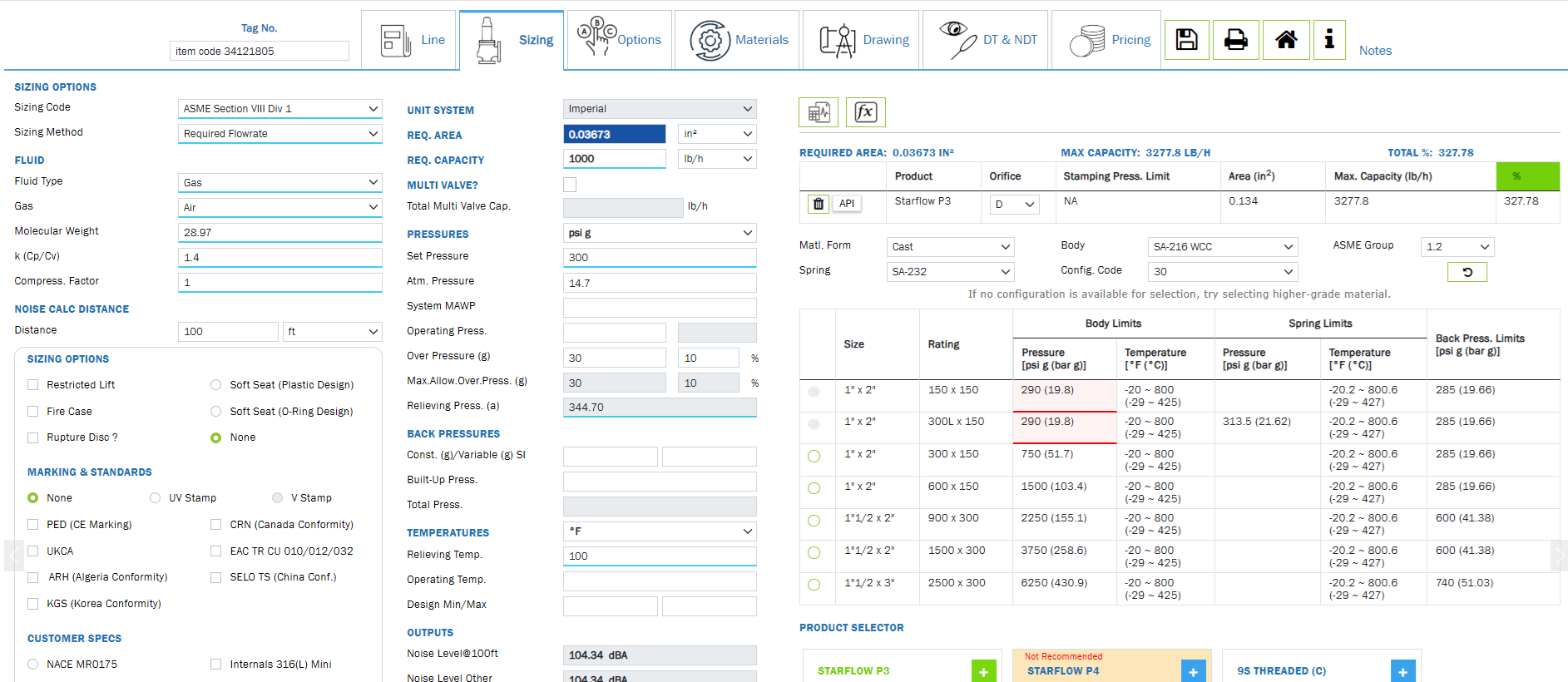Open the Body SA-216 WCC dropdown
The height and width of the screenshot is (682, 1568).
[x=1223, y=247]
